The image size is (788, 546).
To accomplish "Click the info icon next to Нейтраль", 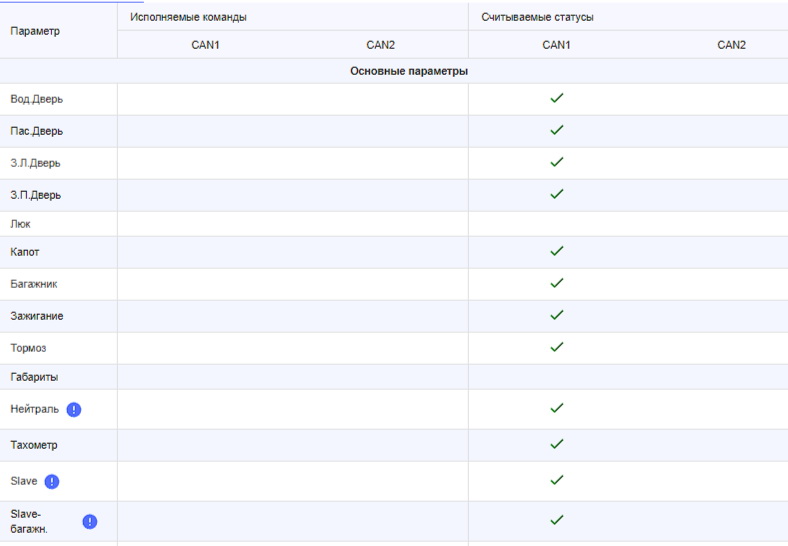I will point(73,409).
